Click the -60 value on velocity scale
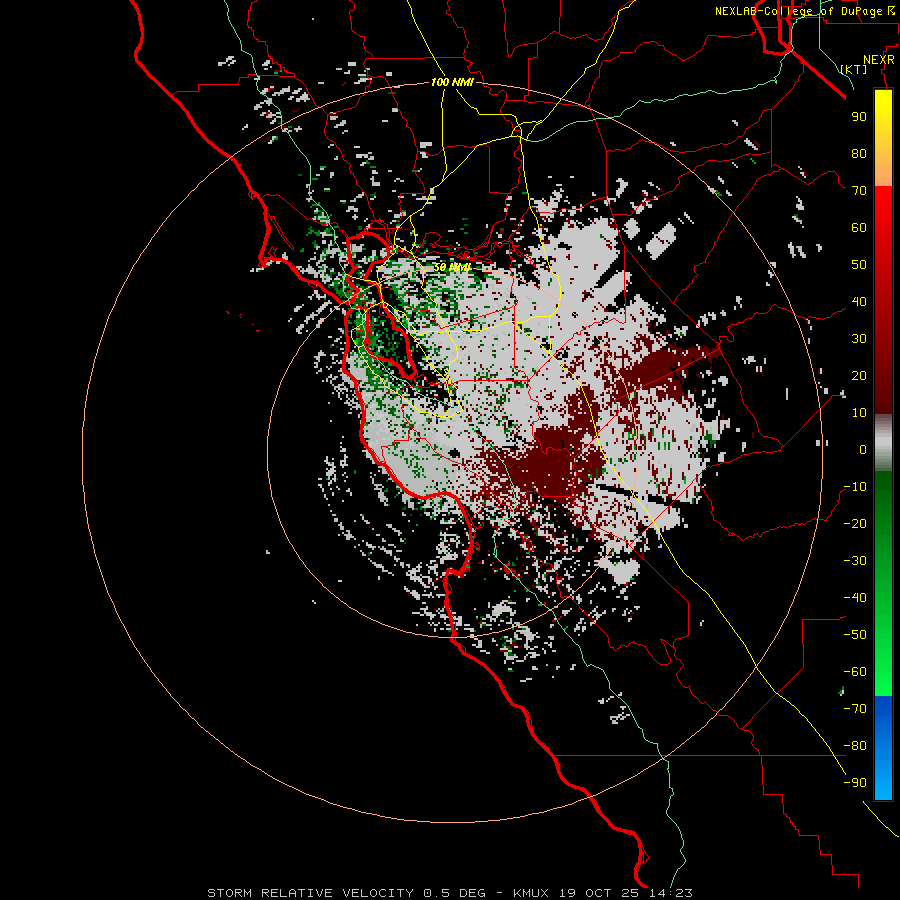This screenshot has height=900, width=900. pyautogui.click(x=855, y=672)
